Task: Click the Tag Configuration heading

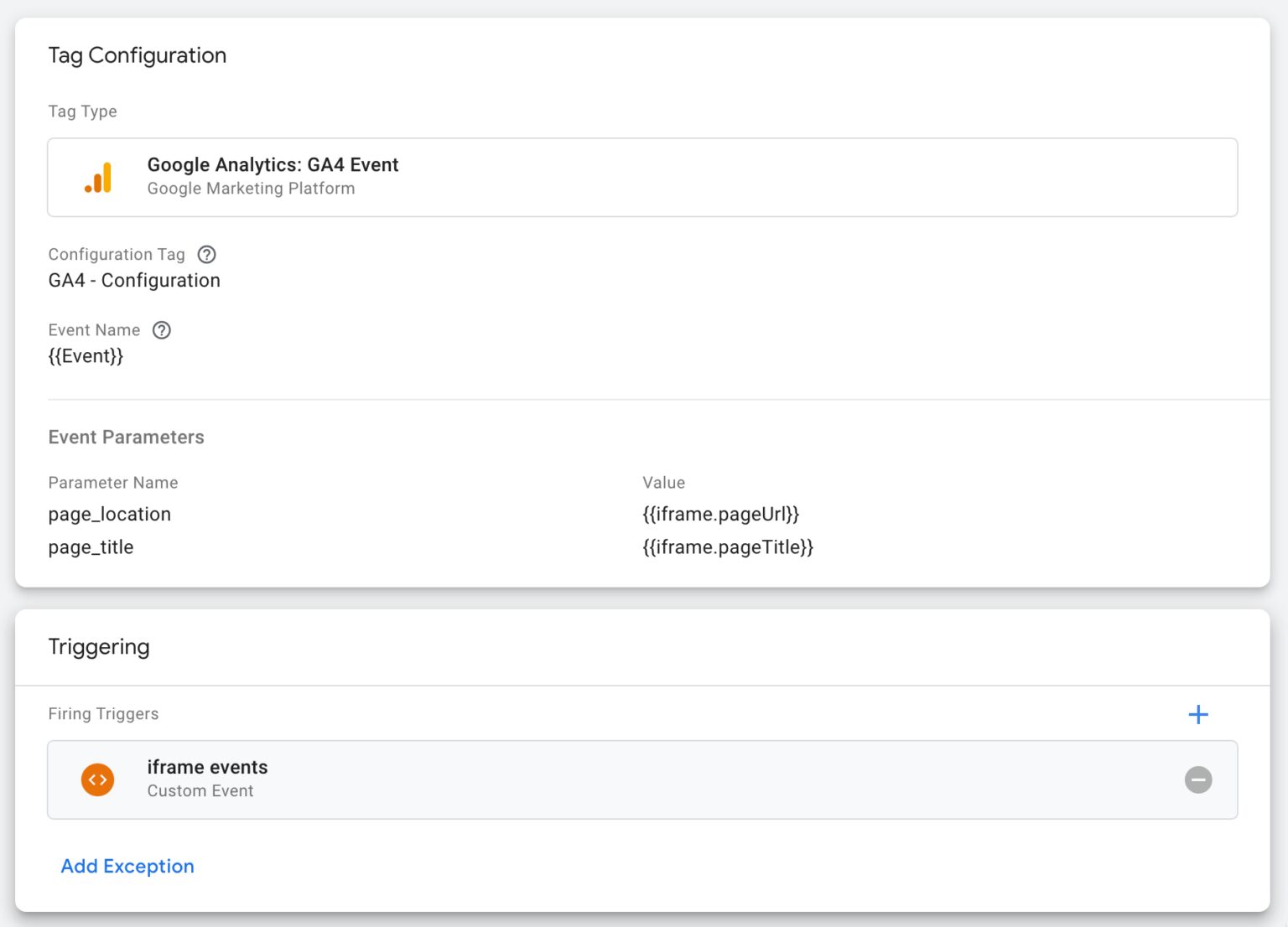Action: pyautogui.click(x=138, y=55)
